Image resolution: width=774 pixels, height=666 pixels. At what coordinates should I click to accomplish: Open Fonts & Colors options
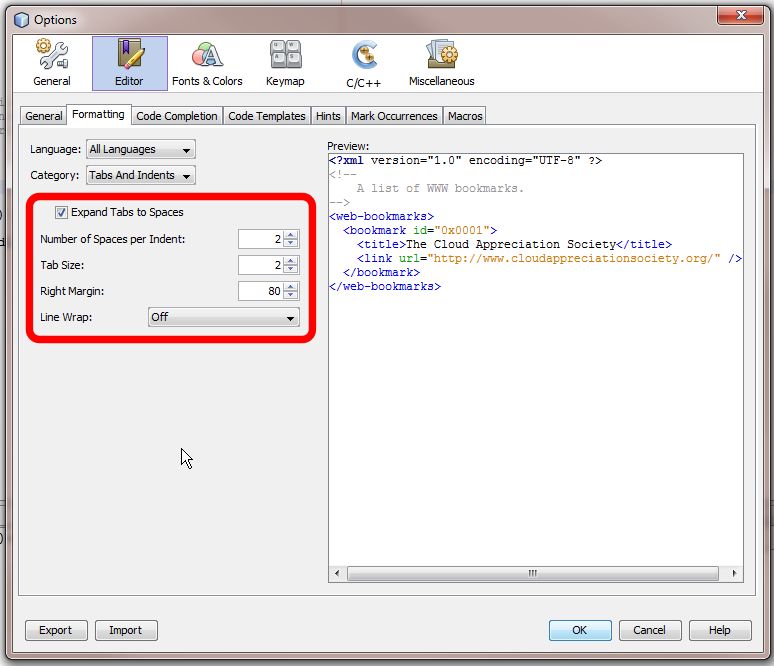coord(207,63)
